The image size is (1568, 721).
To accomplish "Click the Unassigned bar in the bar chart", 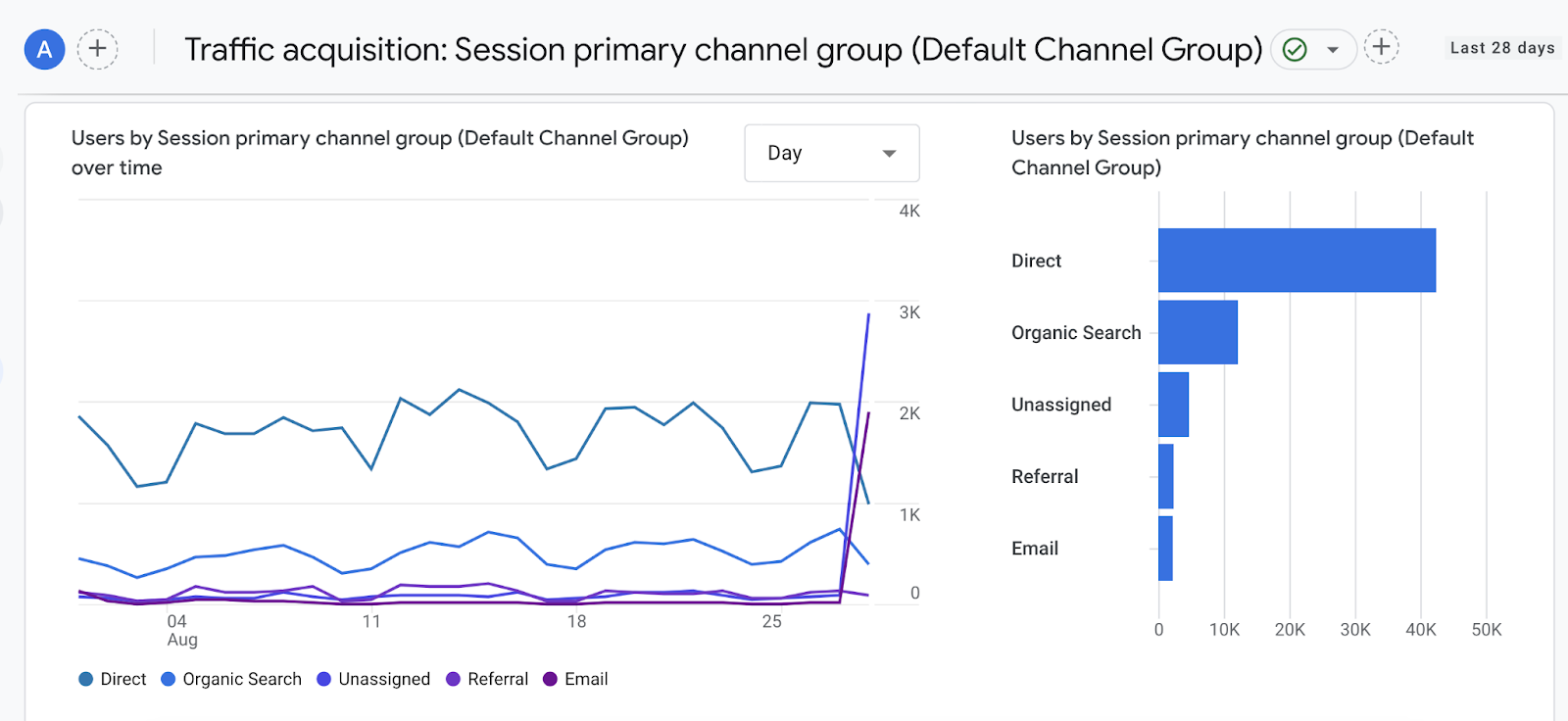I will (x=1173, y=405).
